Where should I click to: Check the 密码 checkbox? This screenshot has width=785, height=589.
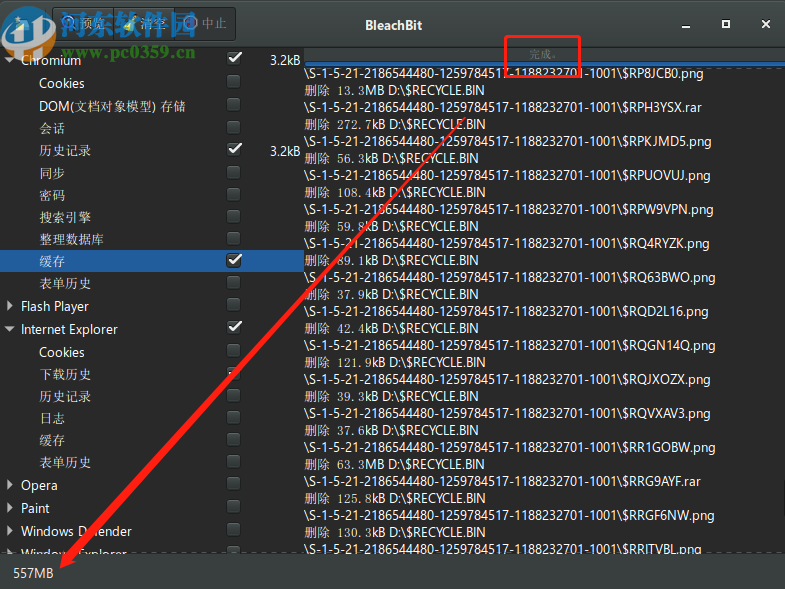click(x=233, y=194)
